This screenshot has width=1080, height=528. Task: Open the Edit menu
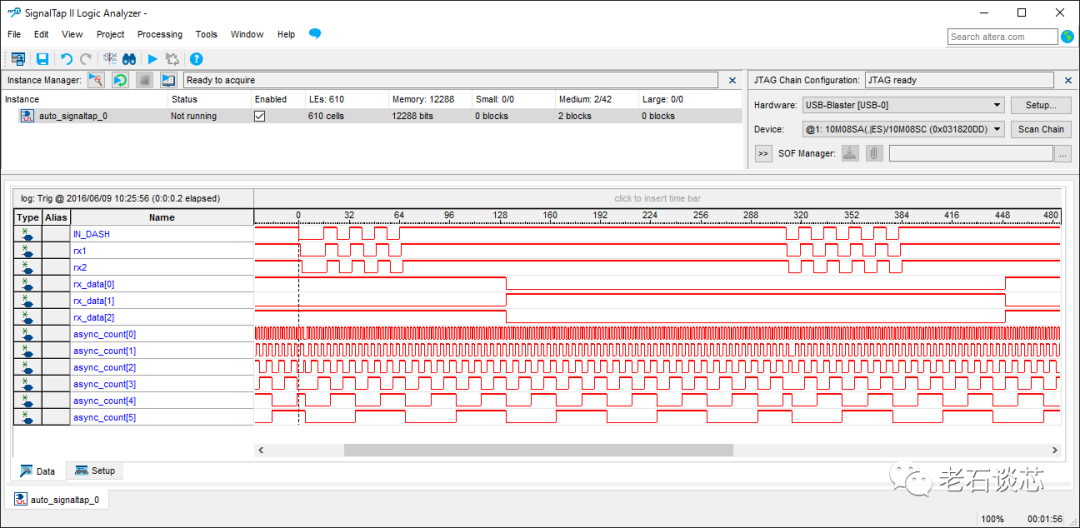click(41, 34)
